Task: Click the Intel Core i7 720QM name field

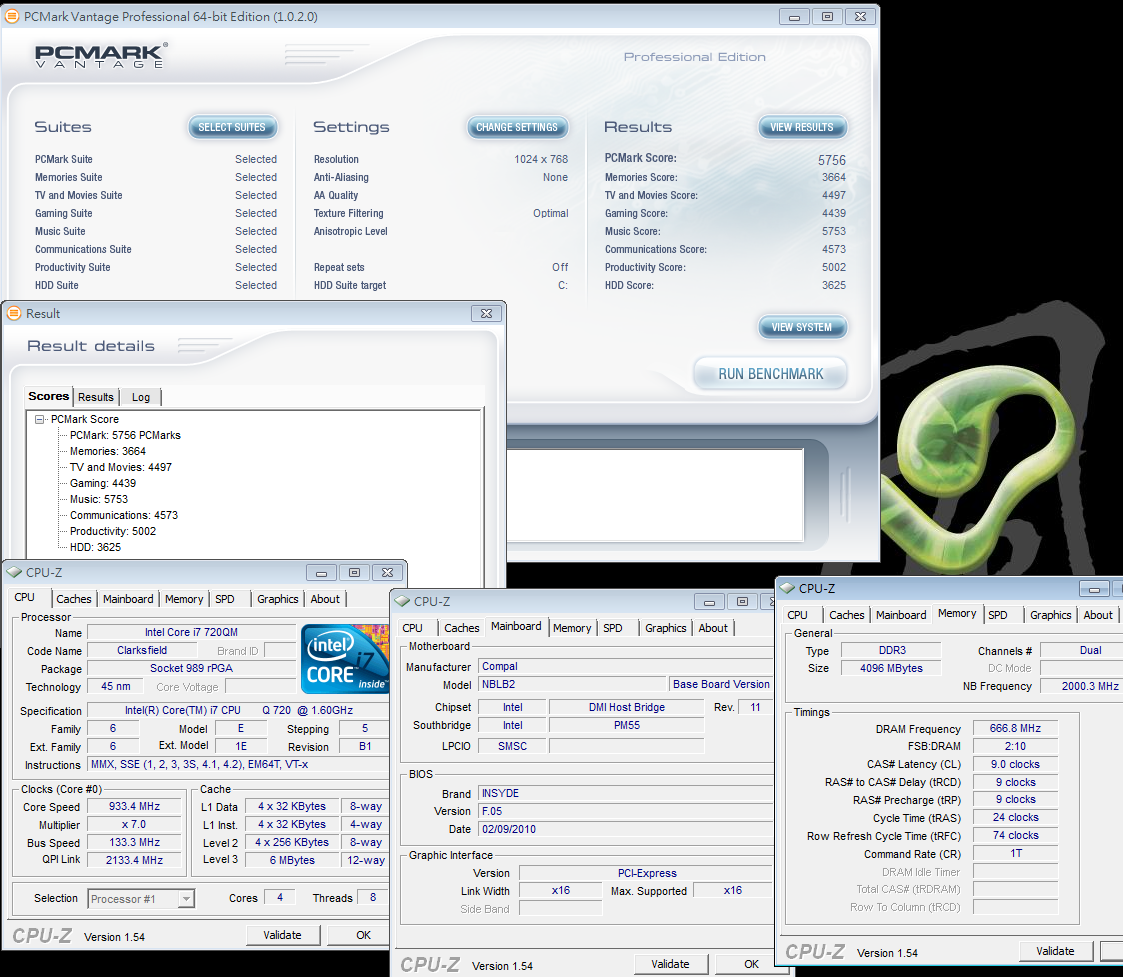Action: [x=191, y=632]
